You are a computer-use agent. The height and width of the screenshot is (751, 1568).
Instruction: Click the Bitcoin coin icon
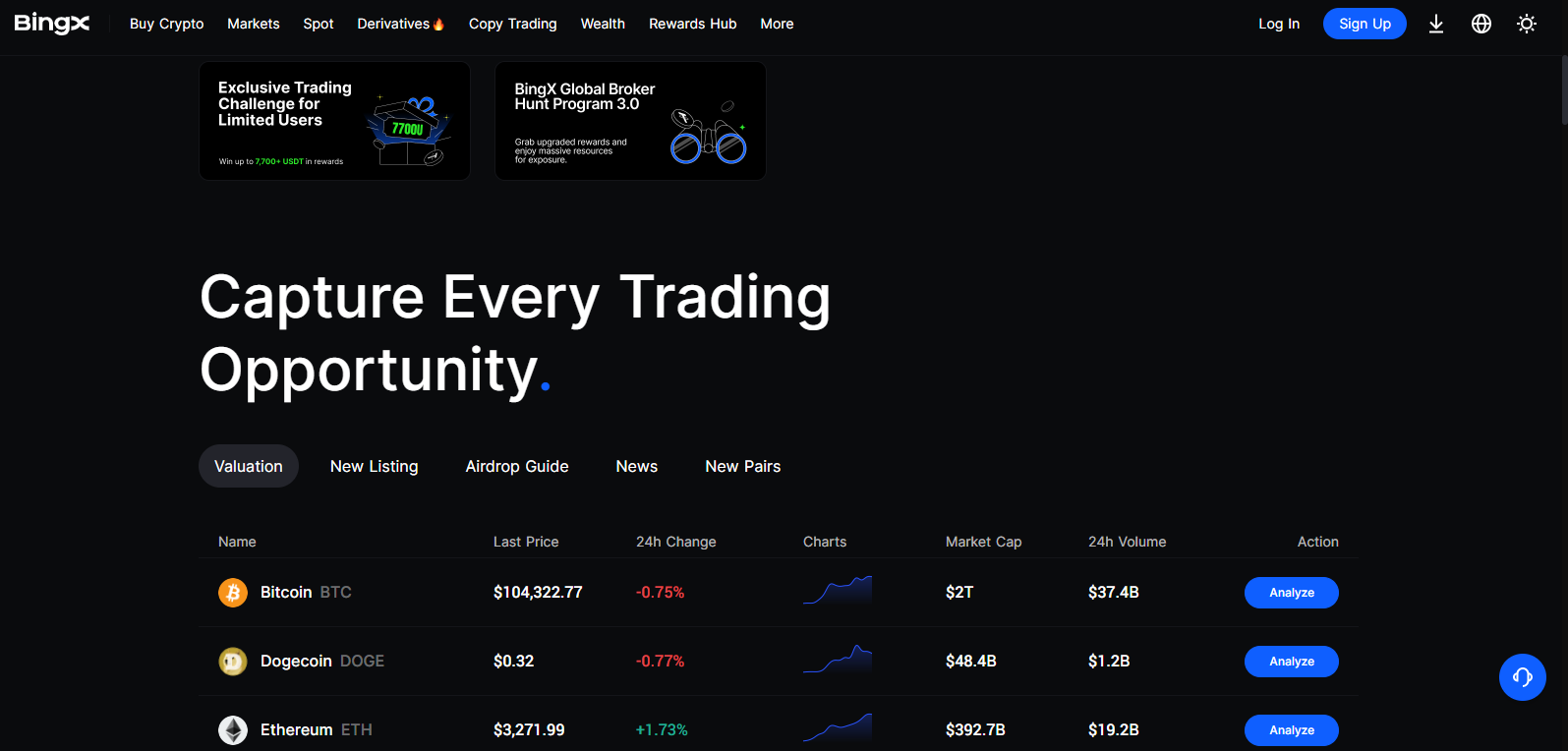233,593
